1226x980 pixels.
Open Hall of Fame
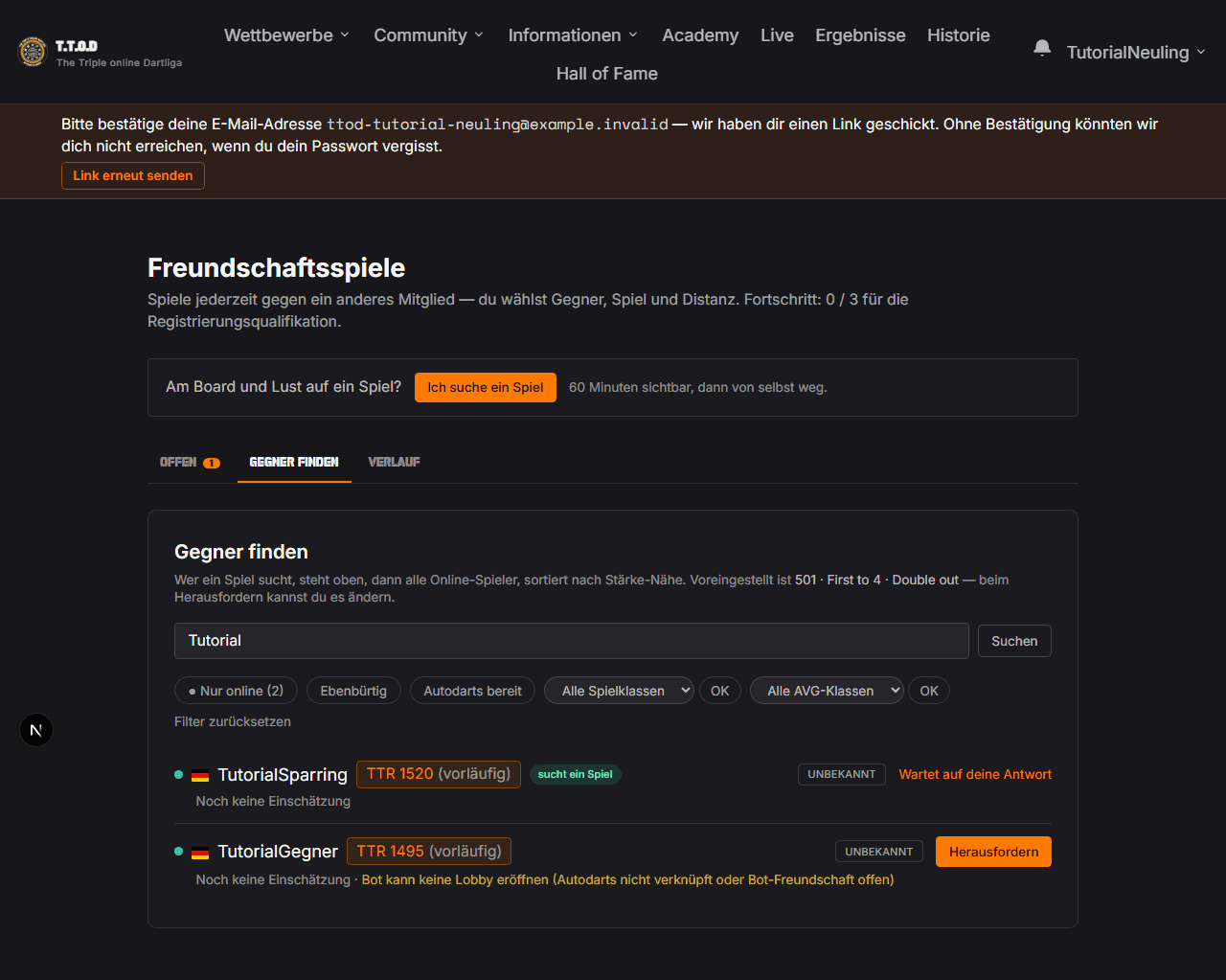tap(606, 74)
